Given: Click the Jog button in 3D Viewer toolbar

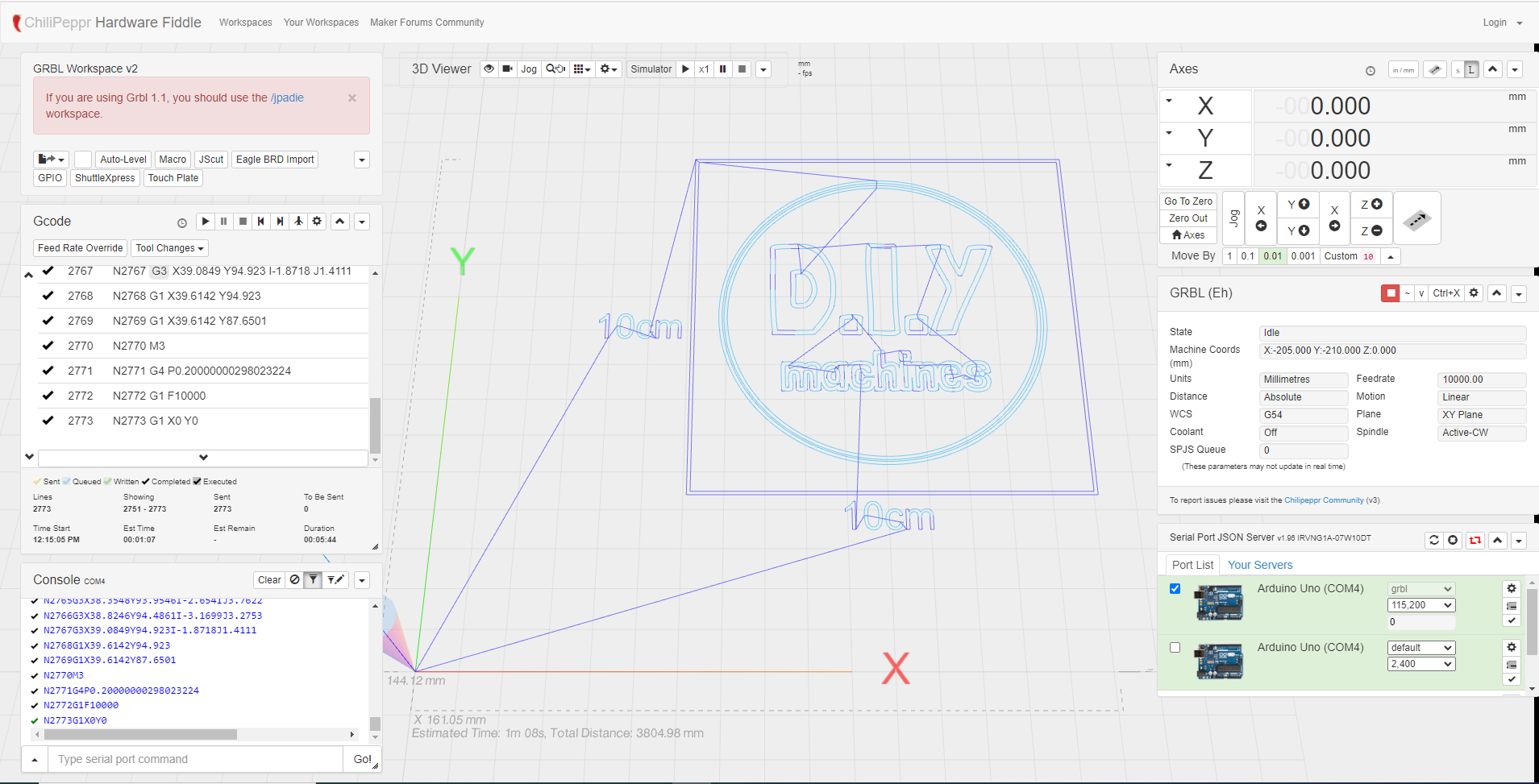Looking at the screenshot, I should pos(529,69).
